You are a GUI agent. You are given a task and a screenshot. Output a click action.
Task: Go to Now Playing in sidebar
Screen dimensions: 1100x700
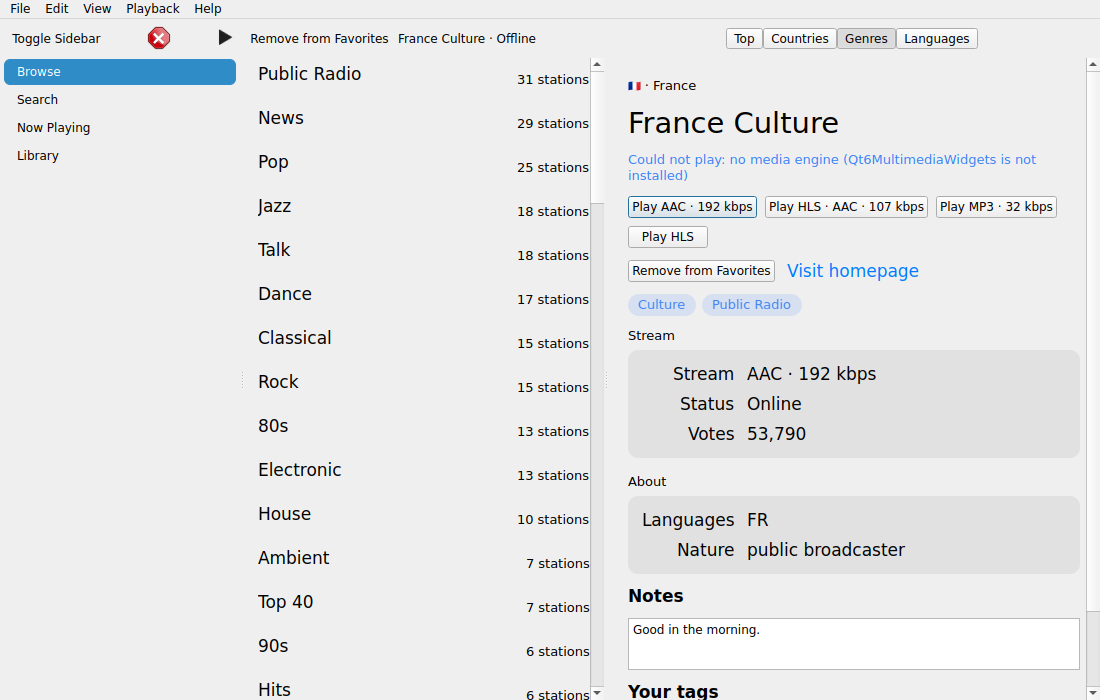pos(120,128)
